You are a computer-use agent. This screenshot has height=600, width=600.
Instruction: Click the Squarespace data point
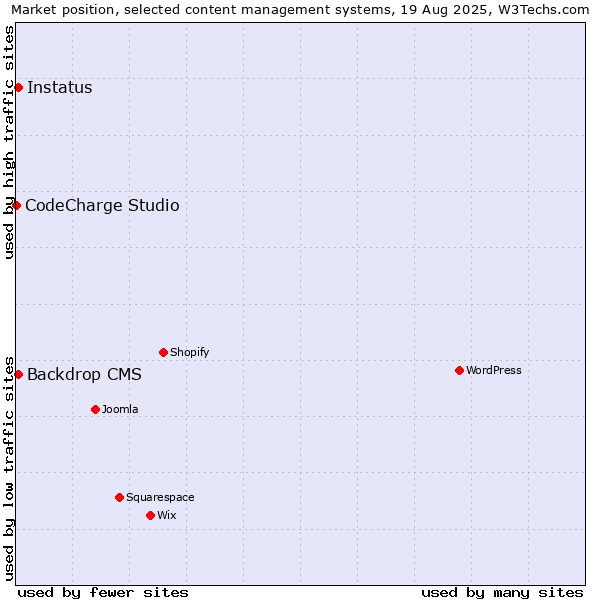[119, 497]
